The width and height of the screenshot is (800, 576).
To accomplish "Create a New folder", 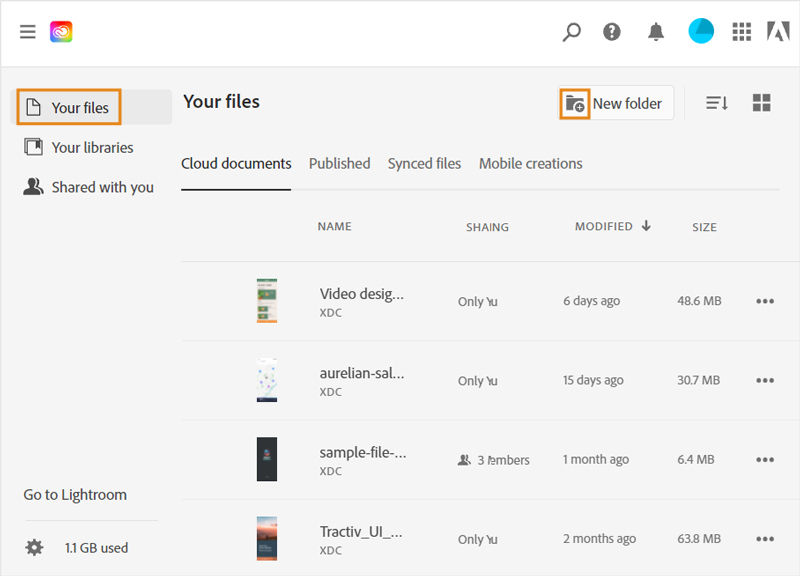I will point(616,103).
